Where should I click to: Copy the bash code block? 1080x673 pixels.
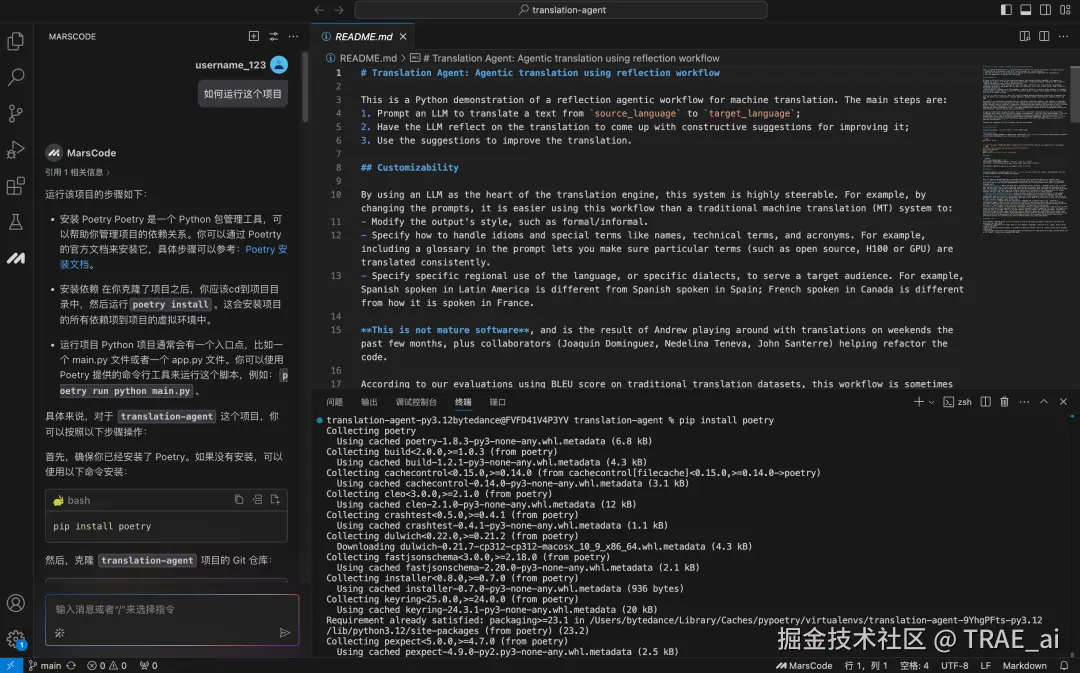click(x=238, y=499)
